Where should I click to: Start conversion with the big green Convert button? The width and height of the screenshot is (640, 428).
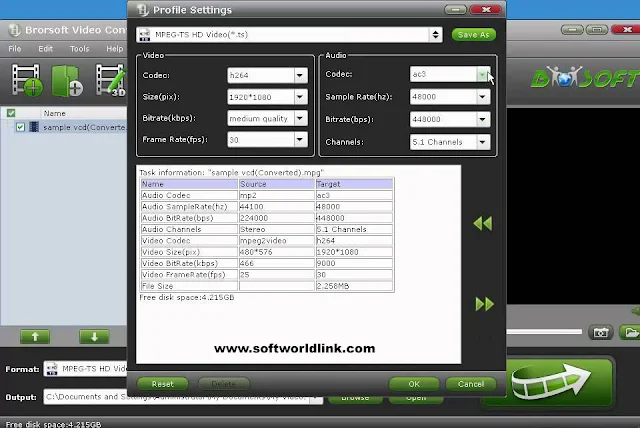pos(548,382)
